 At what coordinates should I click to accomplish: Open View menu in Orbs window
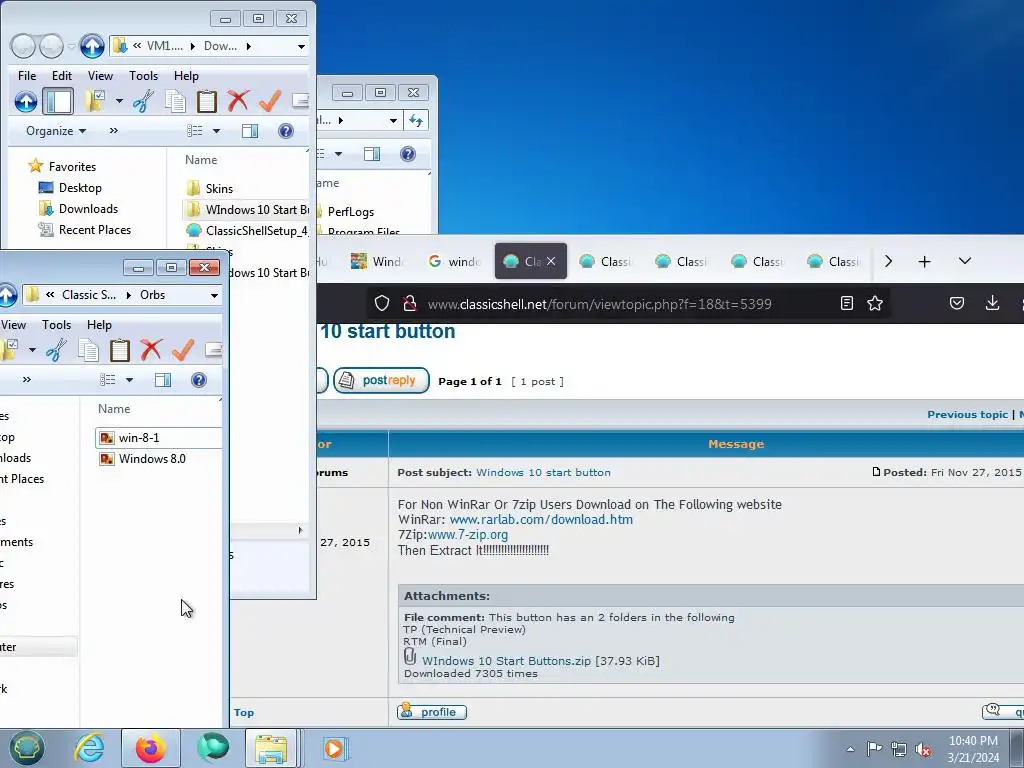14,325
